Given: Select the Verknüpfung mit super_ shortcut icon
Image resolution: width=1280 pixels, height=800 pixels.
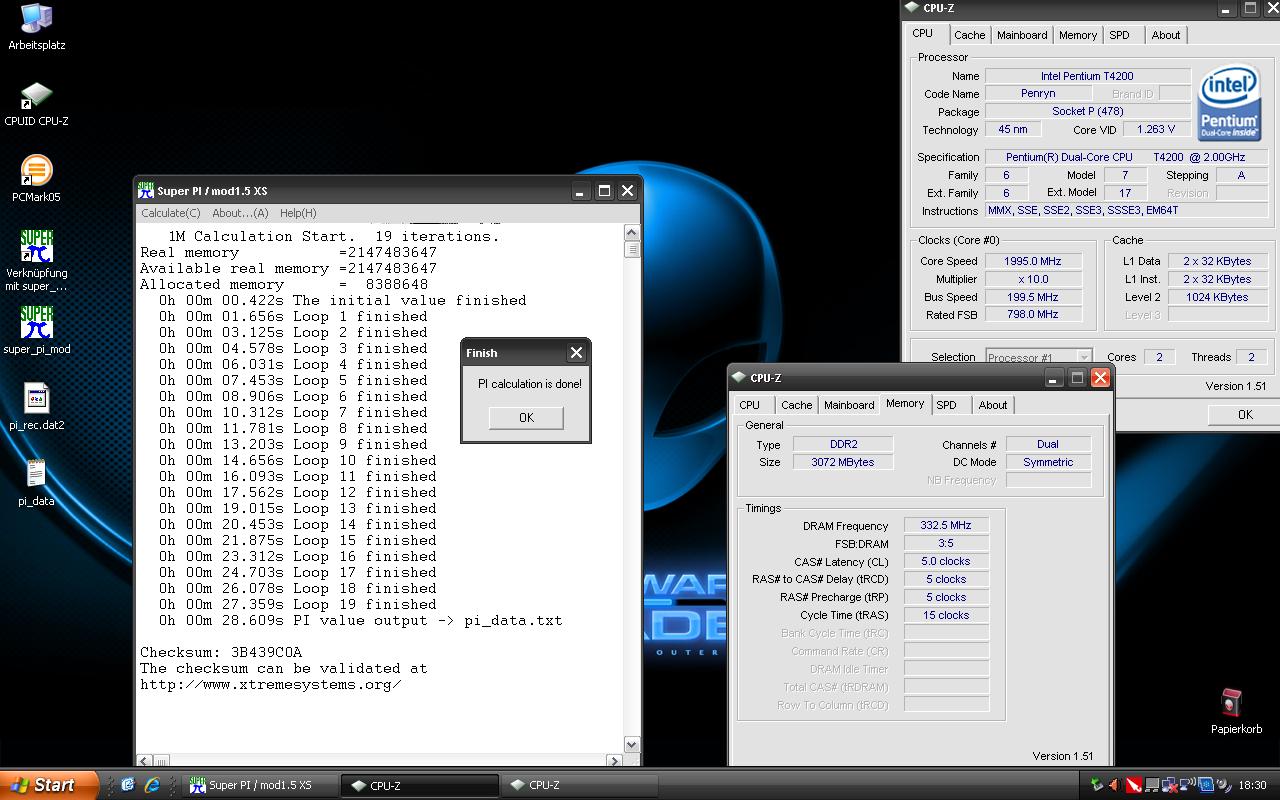Looking at the screenshot, I should (36, 246).
